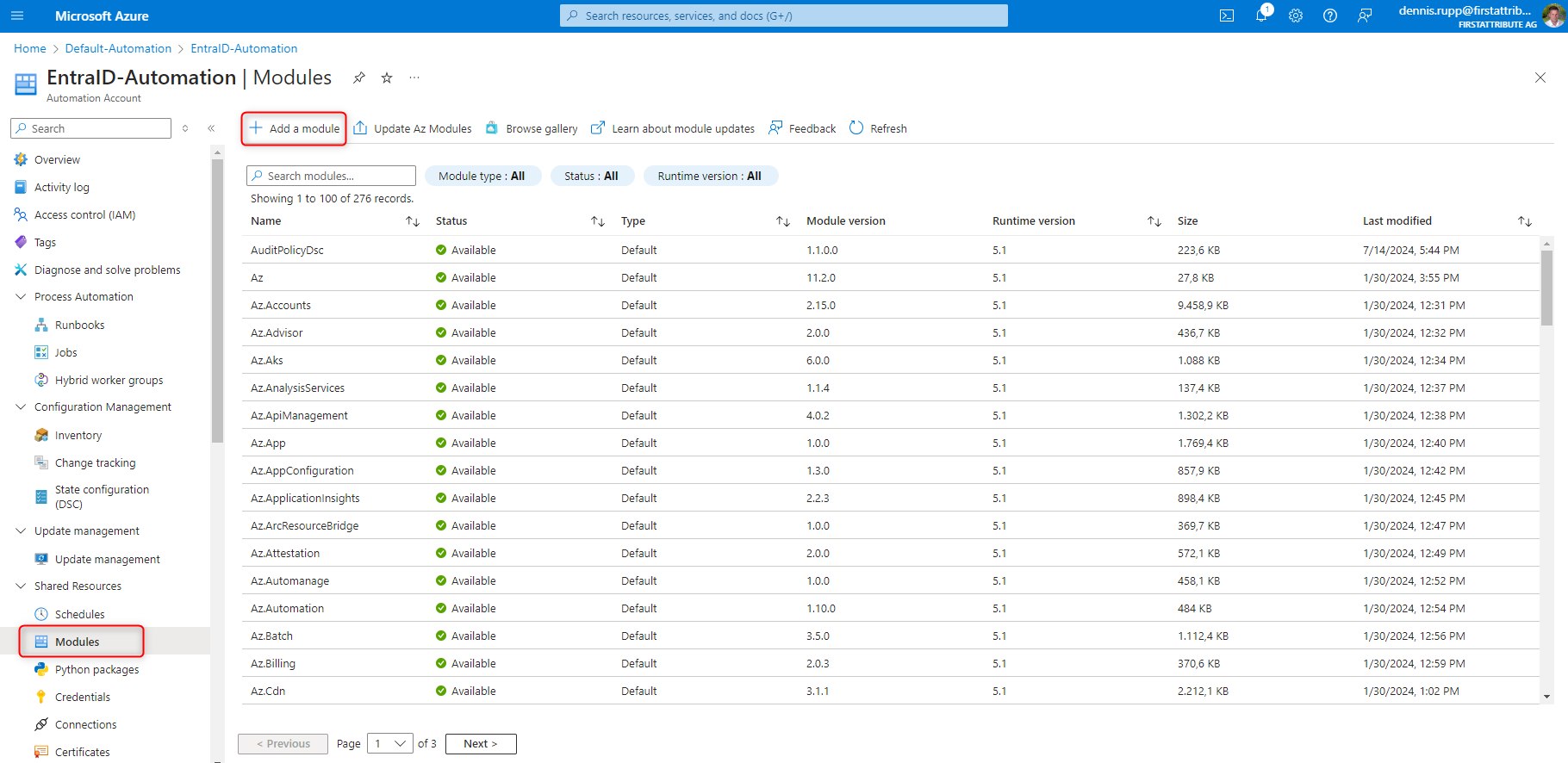
Task: Expand or collapse all sidebar sections
Action: 185,128
